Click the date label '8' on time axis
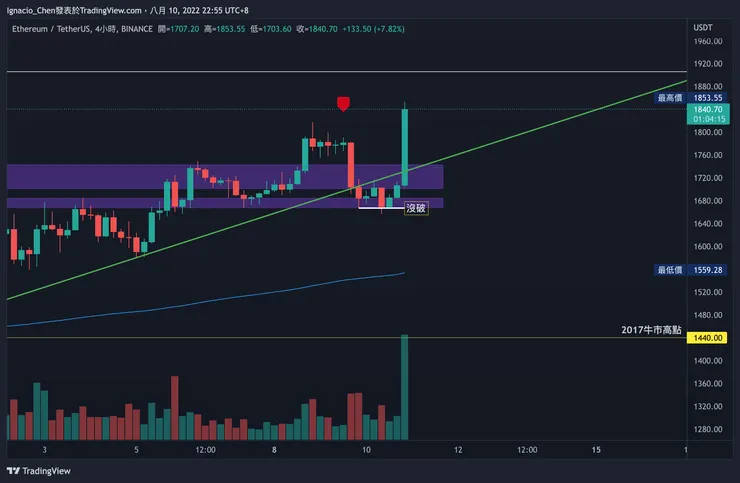This screenshot has width=740, height=483. click(274, 450)
